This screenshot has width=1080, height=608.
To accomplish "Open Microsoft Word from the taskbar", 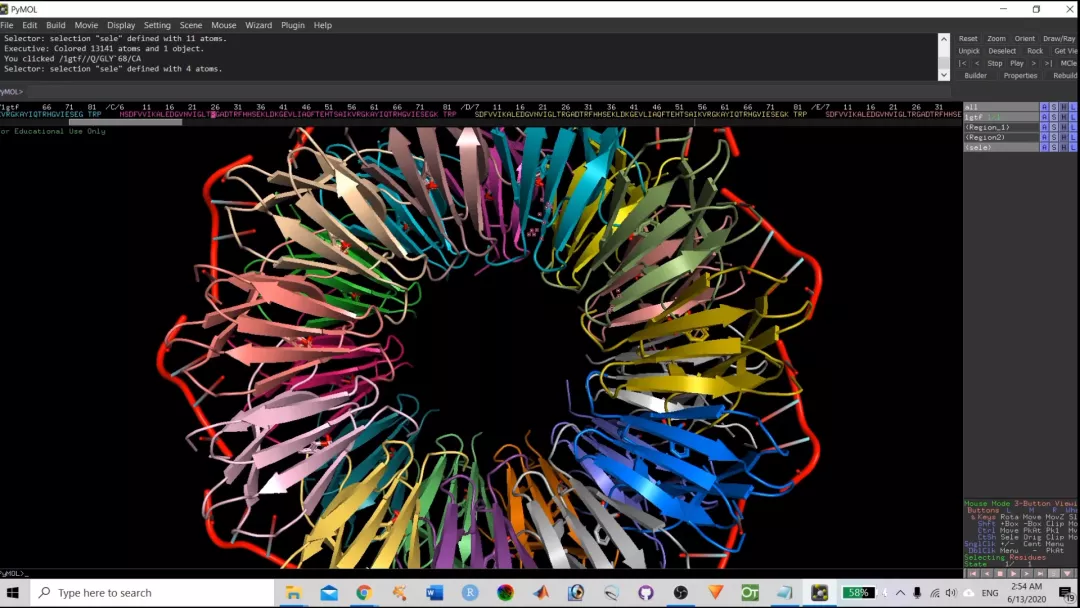I will point(434,593).
